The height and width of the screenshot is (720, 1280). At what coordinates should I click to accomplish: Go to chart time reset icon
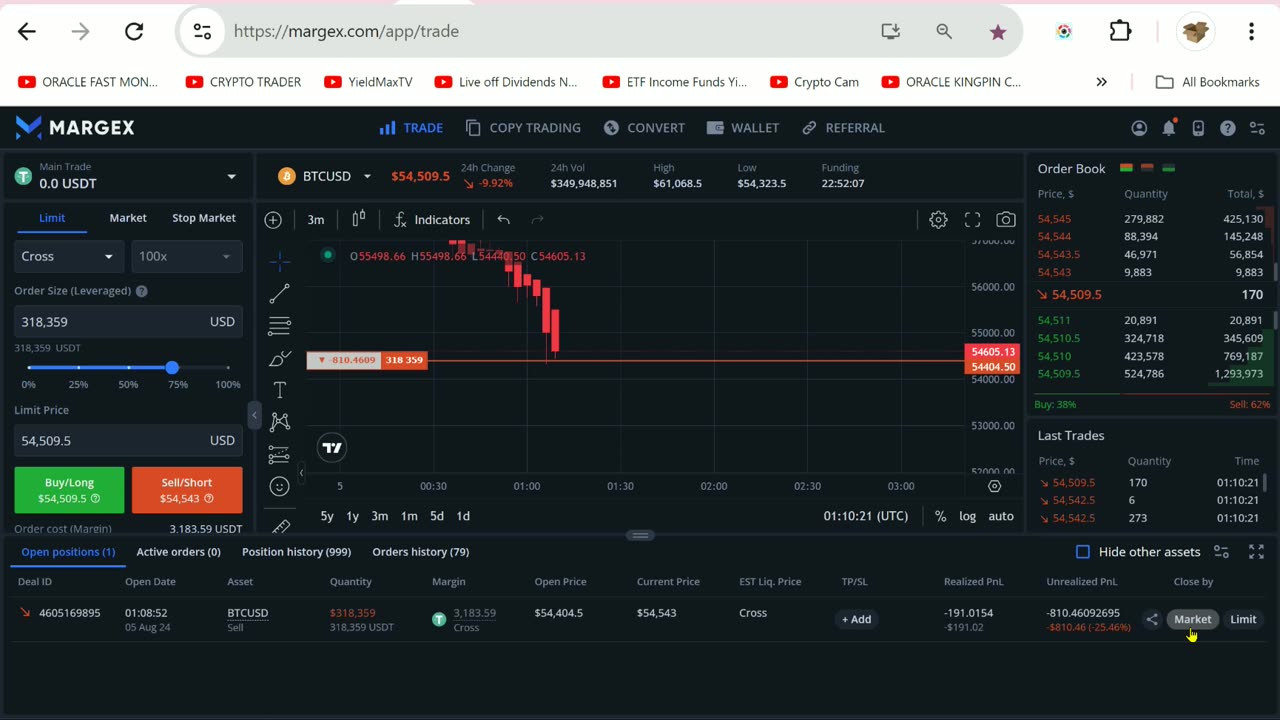tap(994, 486)
